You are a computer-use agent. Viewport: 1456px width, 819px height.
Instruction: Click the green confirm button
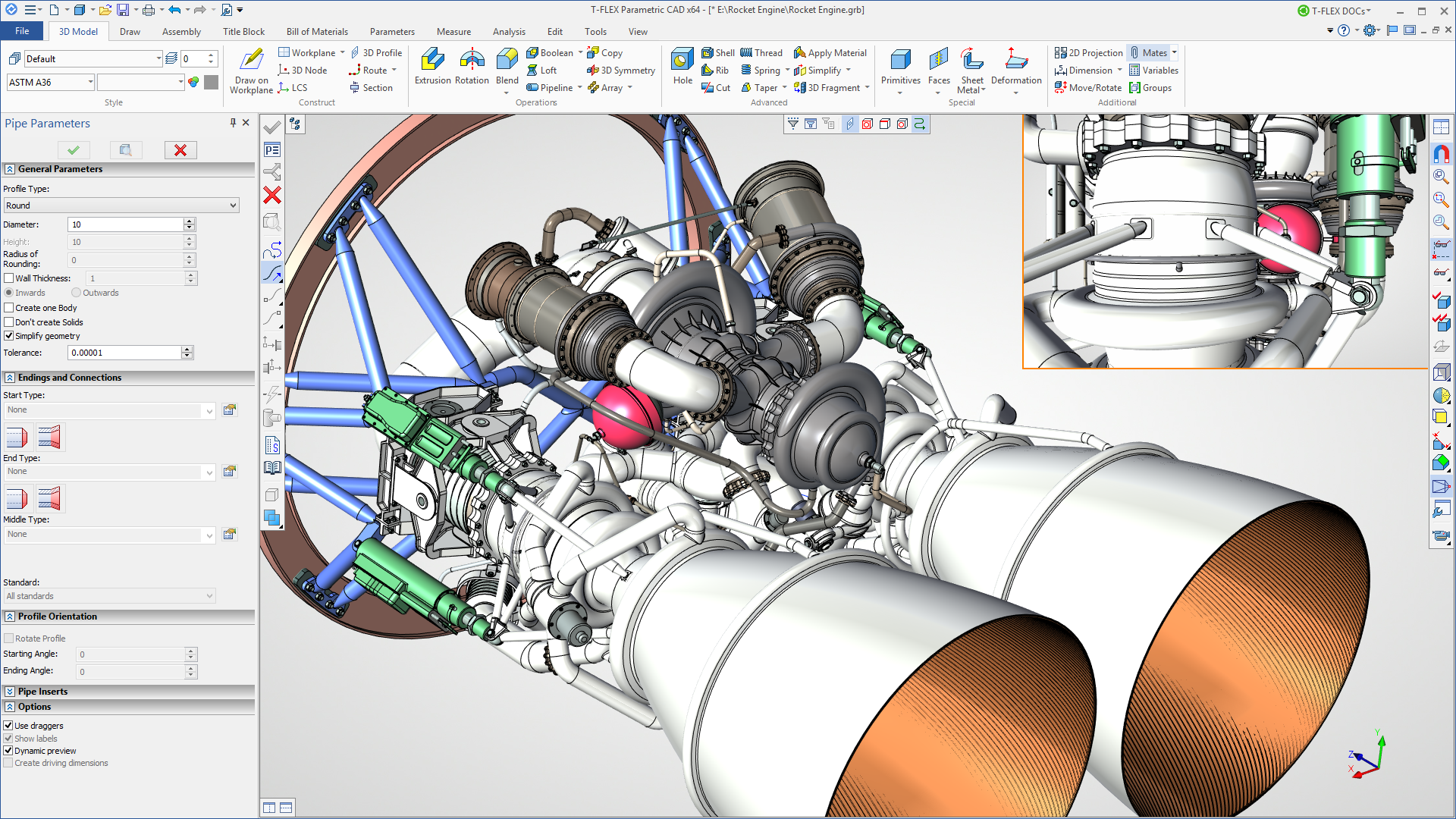click(x=72, y=150)
